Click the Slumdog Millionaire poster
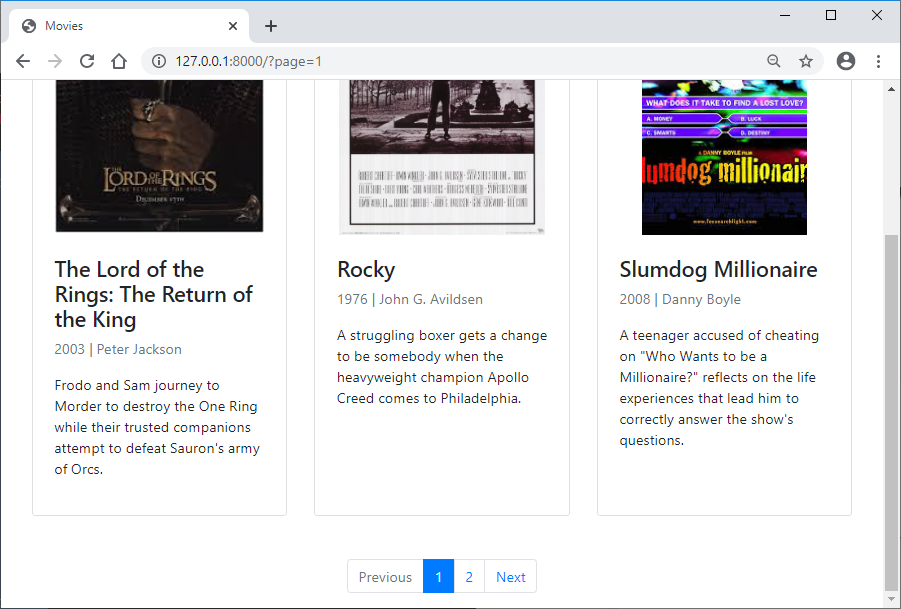This screenshot has height=609, width=901. pyautogui.click(x=724, y=157)
